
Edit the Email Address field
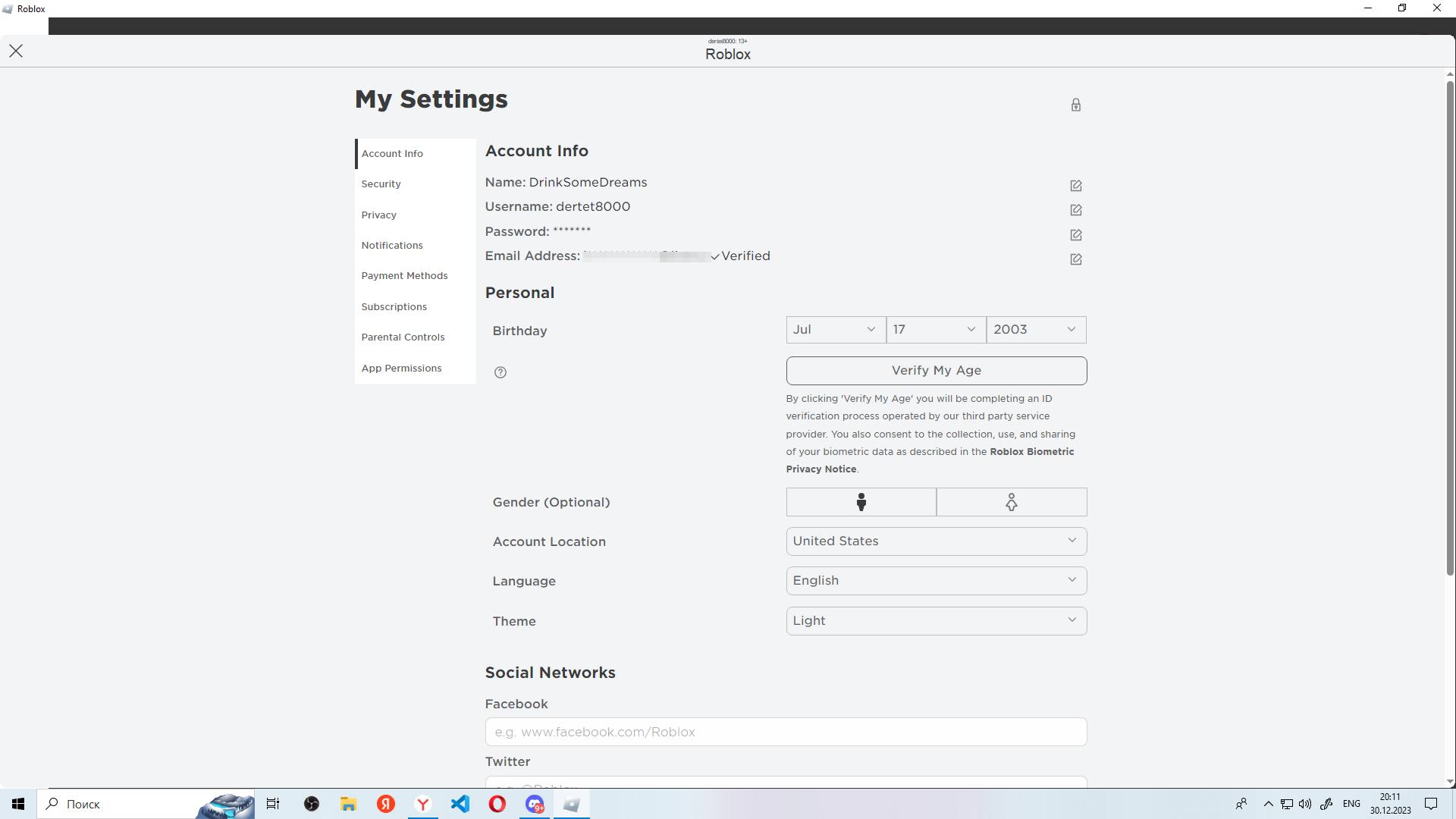click(1075, 259)
